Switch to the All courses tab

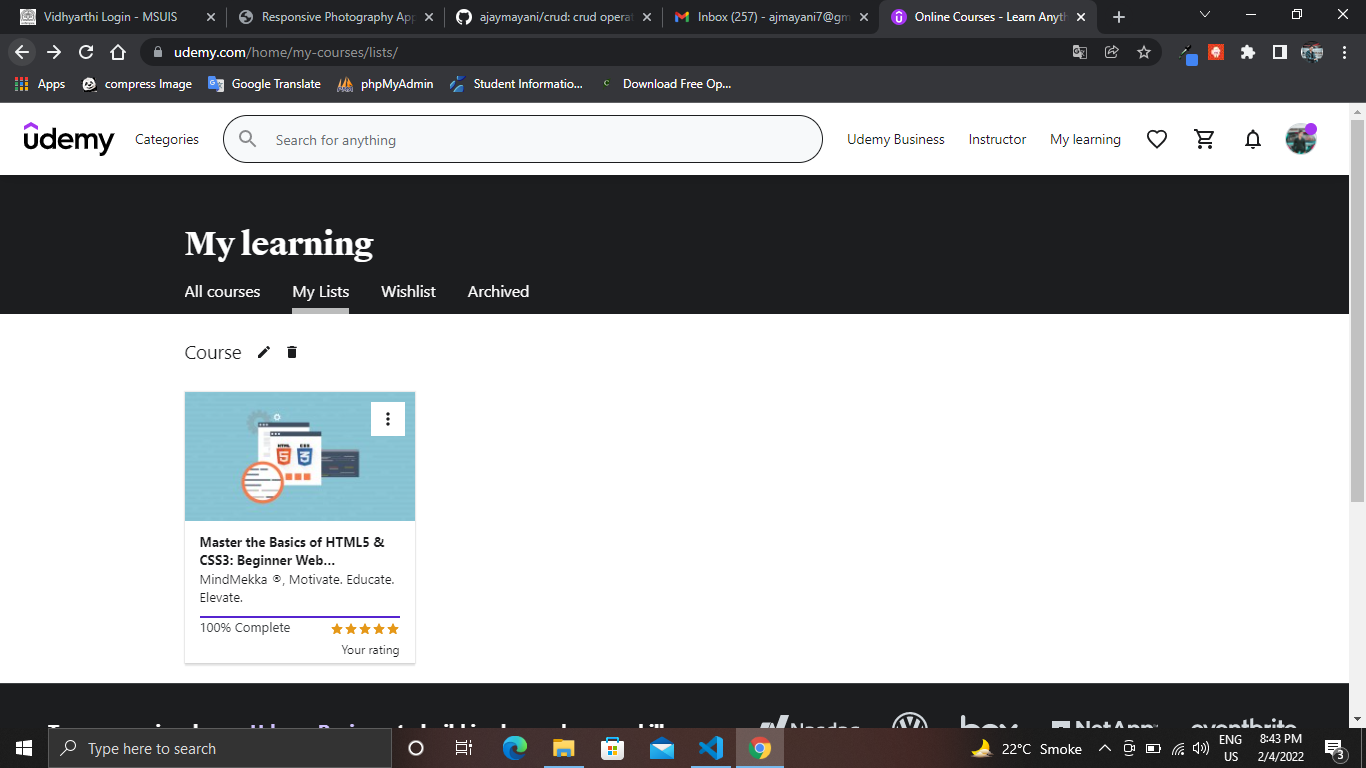222,292
